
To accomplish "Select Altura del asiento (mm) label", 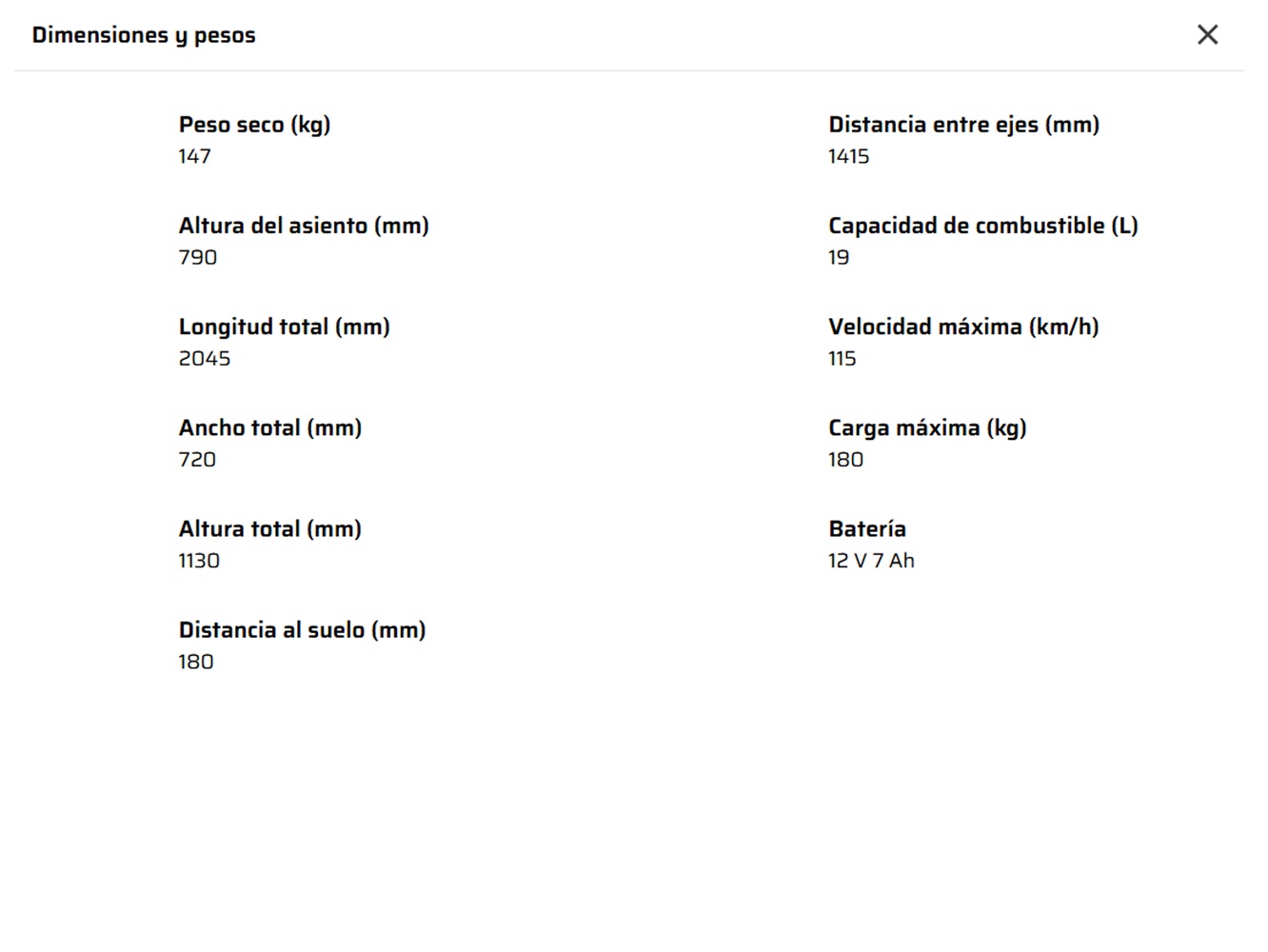I will coord(304,226).
